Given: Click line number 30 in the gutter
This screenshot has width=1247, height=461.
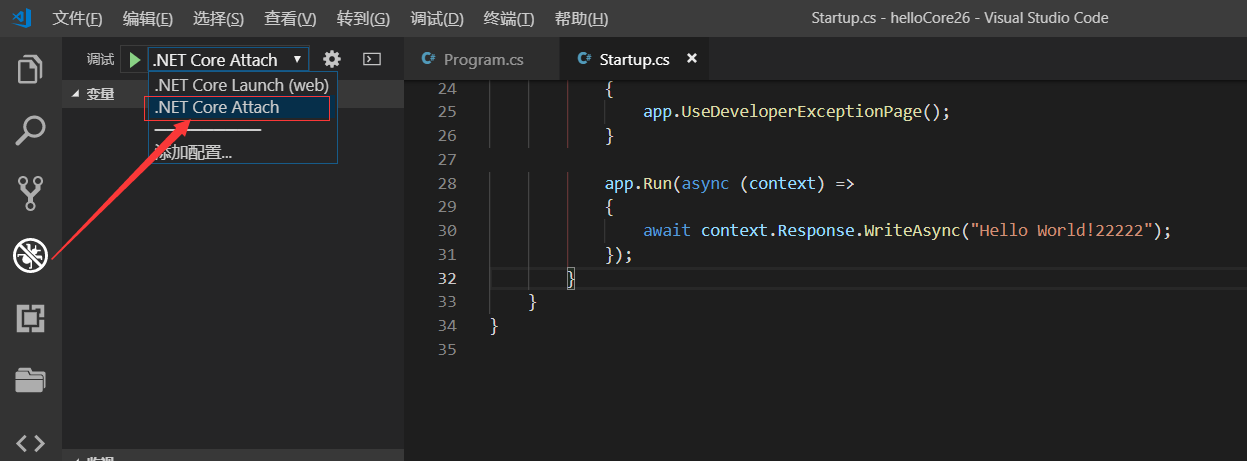Looking at the screenshot, I should point(447,230).
